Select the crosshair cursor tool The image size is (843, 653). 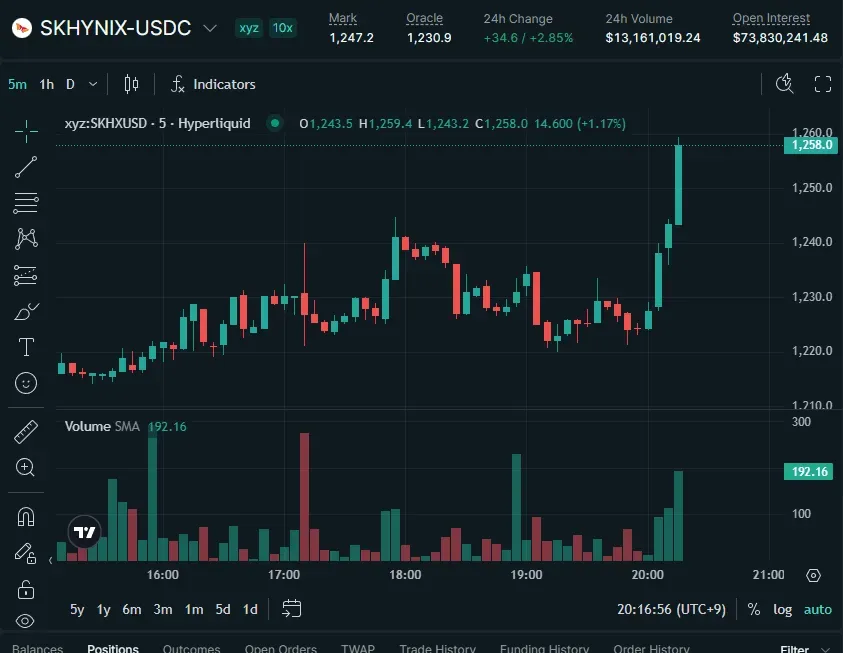[26, 131]
